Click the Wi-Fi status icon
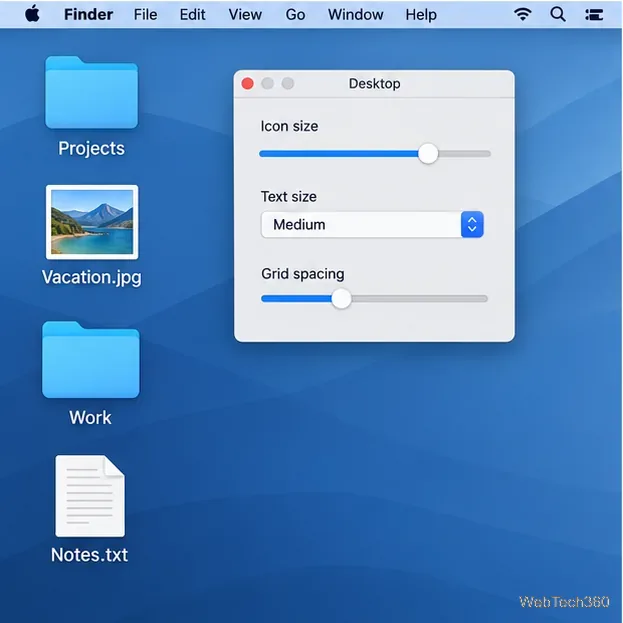 coord(522,14)
